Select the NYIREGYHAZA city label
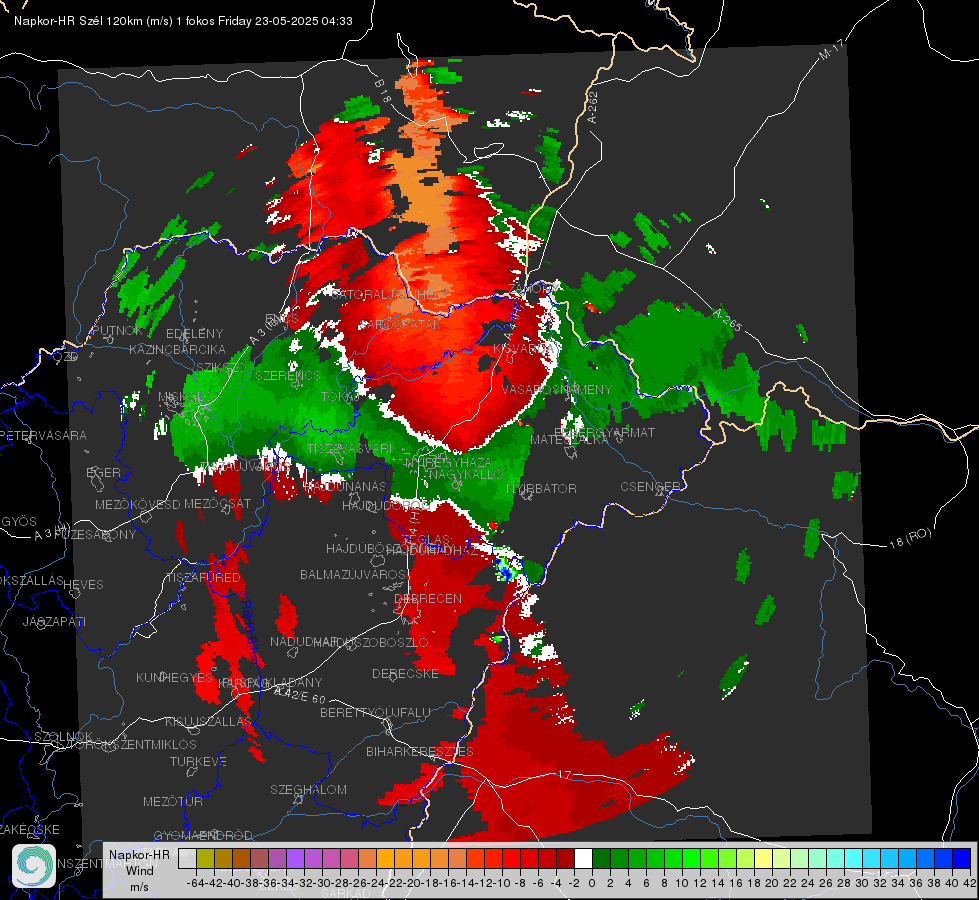979x900 pixels. tap(448, 462)
